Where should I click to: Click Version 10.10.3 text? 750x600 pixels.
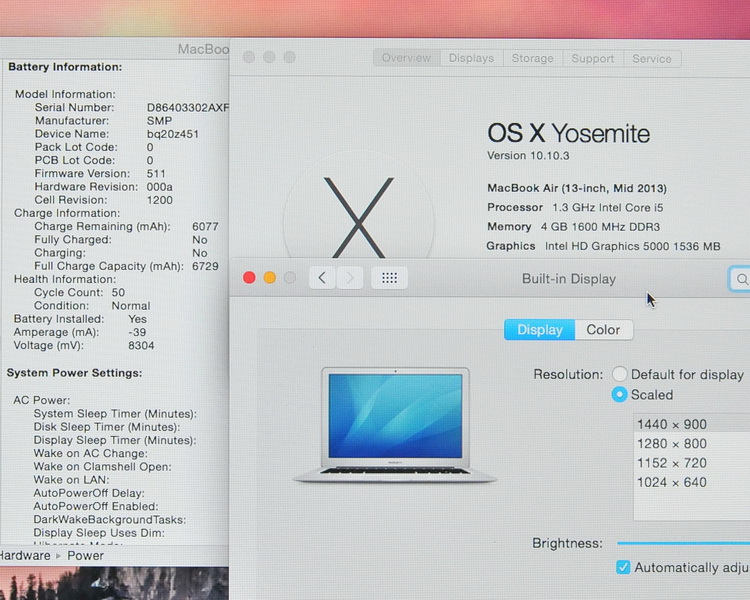(x=528, y=156)
